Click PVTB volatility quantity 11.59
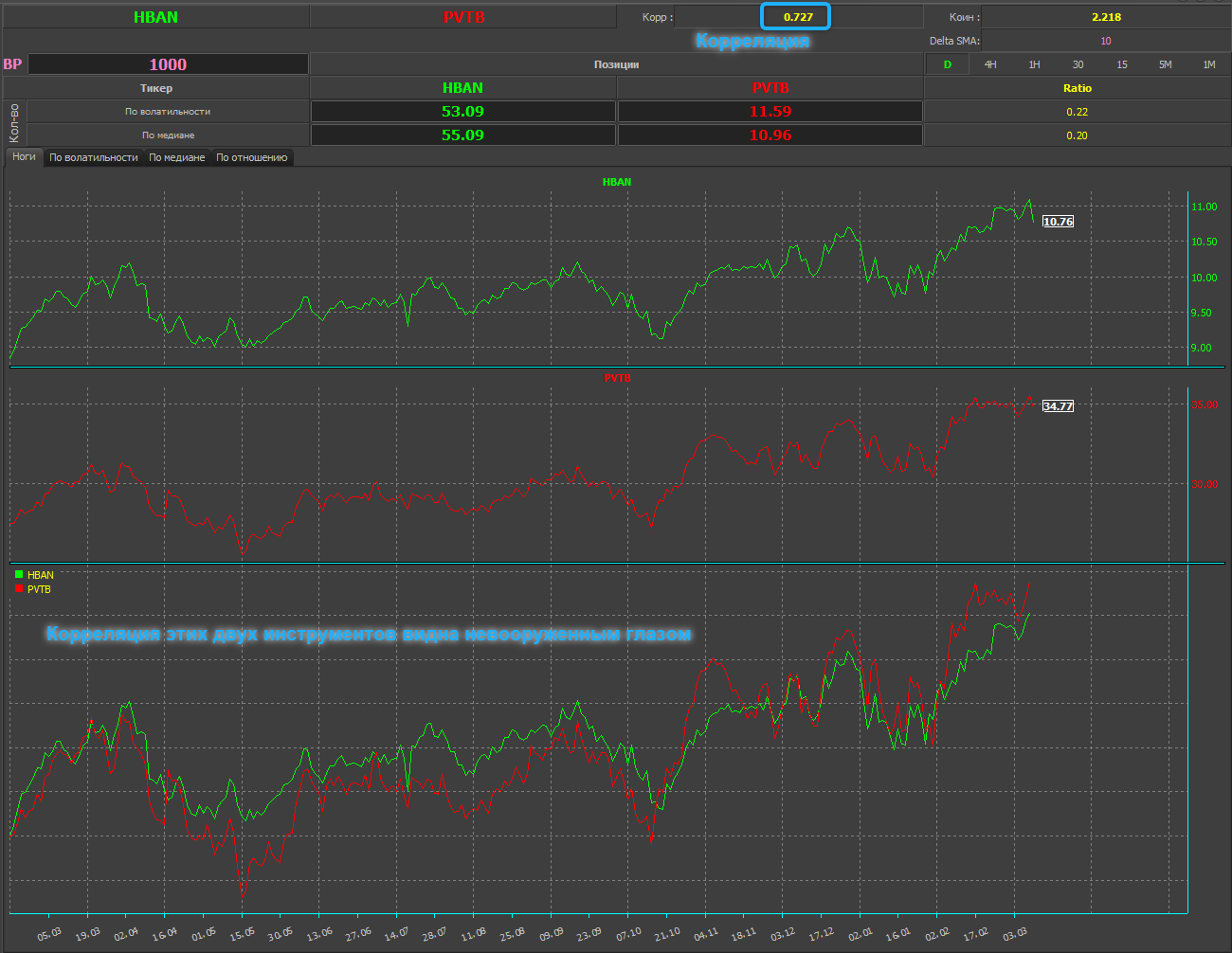This screenshot has width=1232, height=953. [x=770, y=111]
